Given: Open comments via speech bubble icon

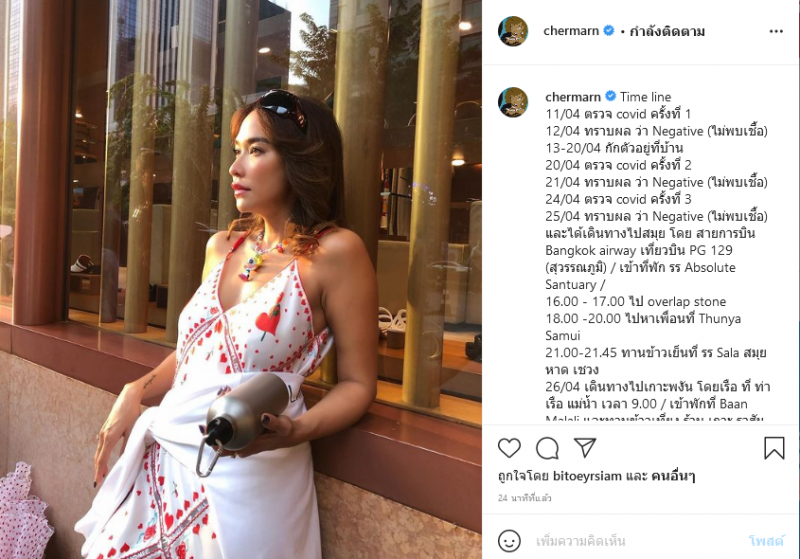Looking at the screenshot, I should [547, 448].
